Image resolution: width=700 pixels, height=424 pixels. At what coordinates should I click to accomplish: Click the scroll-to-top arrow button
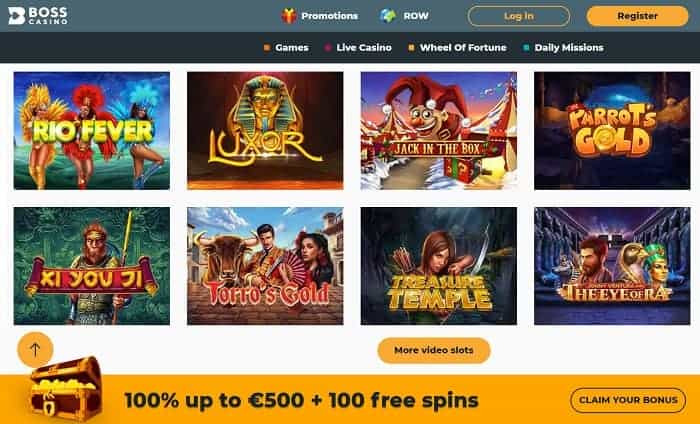tap(35, 349)
